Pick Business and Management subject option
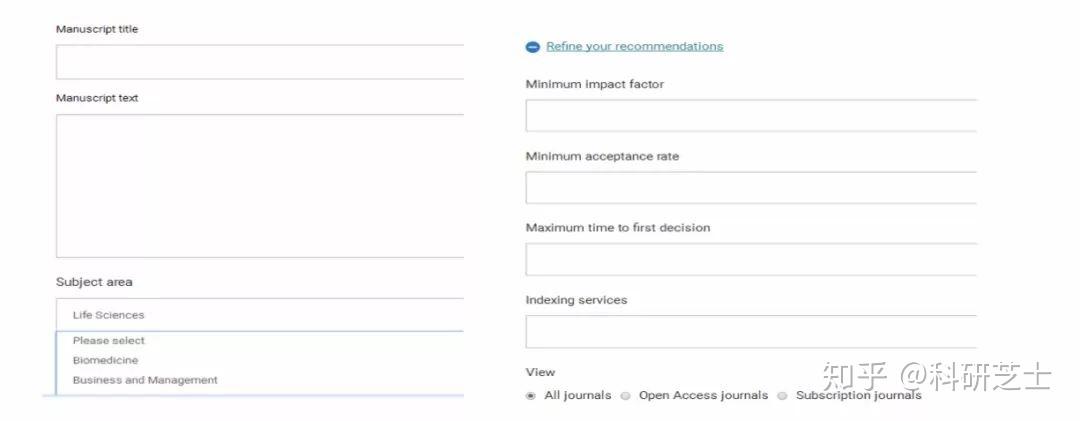 click(x=145, y=380)
